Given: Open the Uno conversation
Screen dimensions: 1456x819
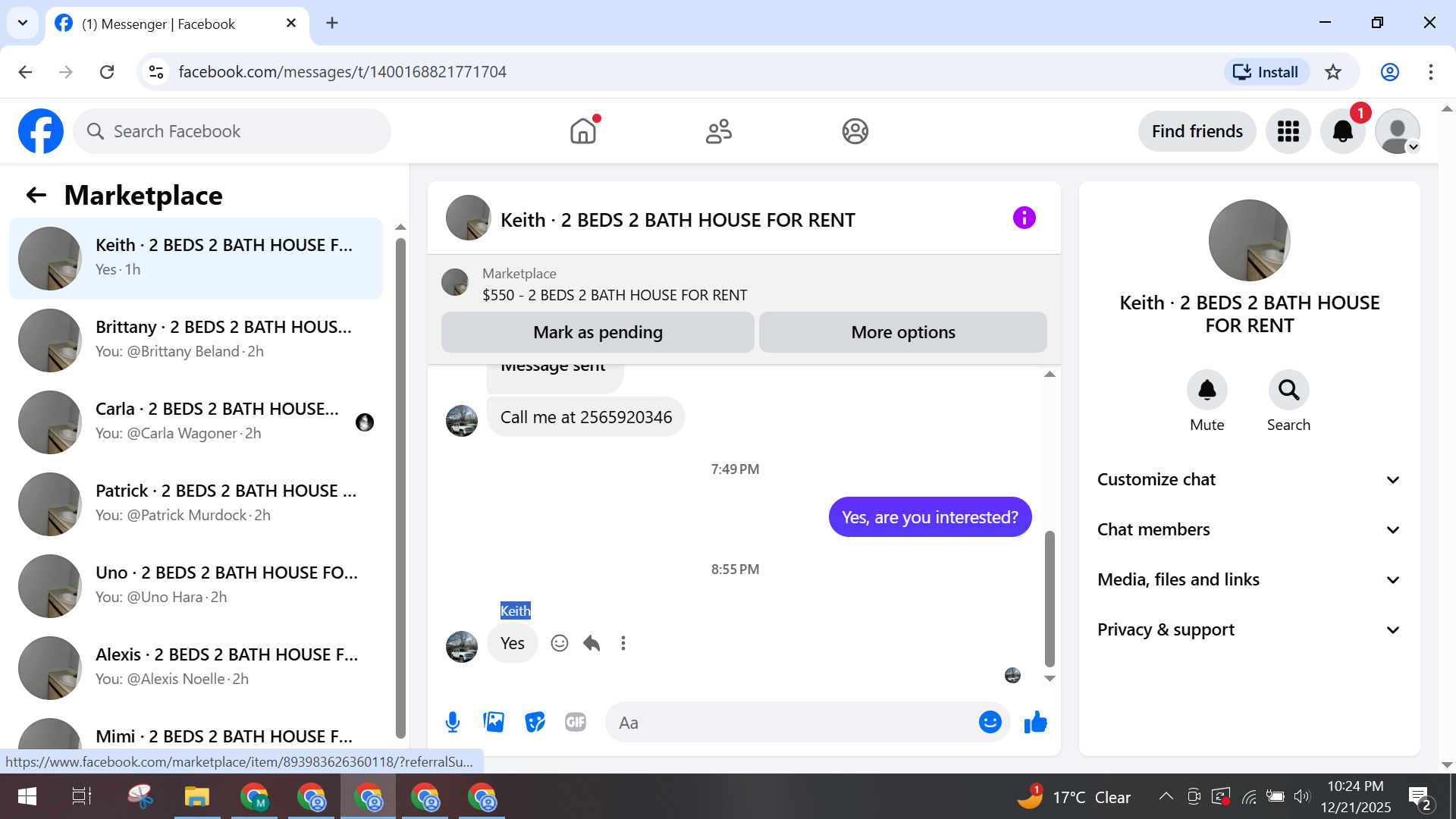Looking at the screenshot, I should coord(196,585).
